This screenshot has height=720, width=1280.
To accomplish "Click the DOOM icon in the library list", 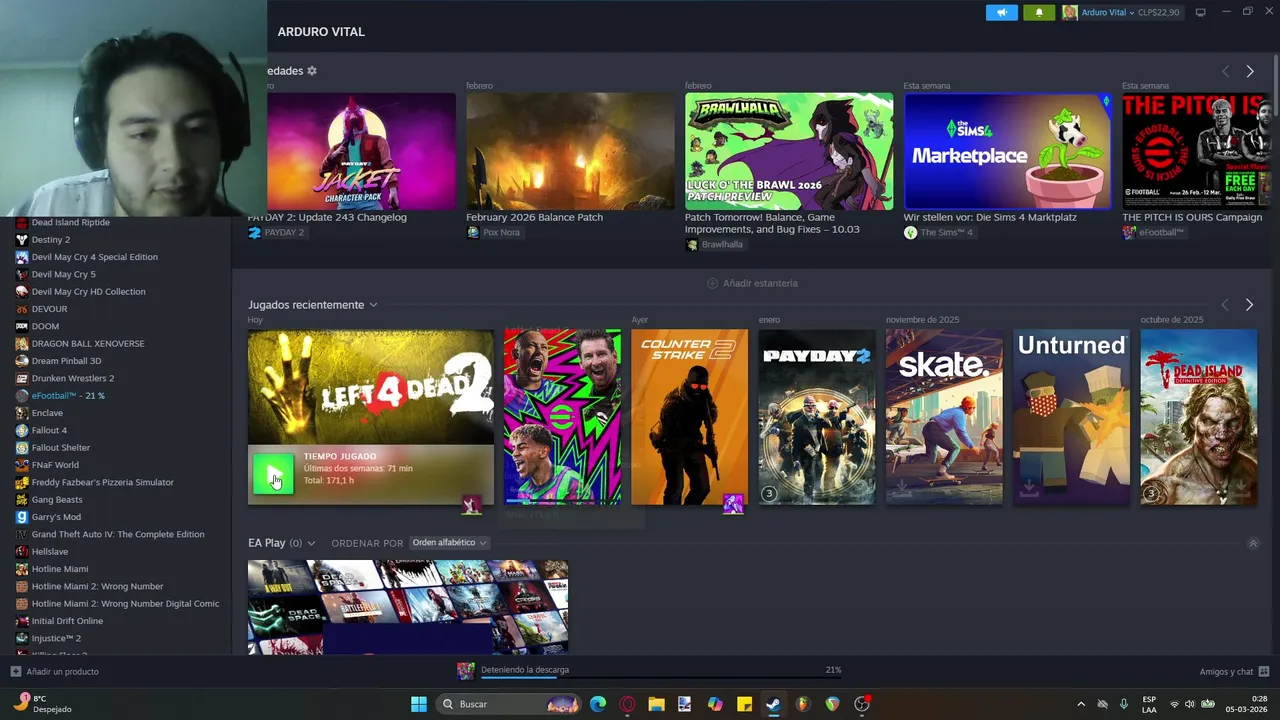I will pos(22,326).
